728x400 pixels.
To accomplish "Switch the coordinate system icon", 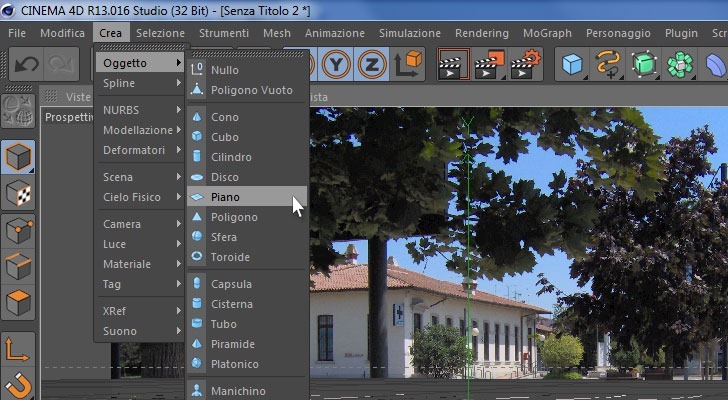I will coord(408,65).
